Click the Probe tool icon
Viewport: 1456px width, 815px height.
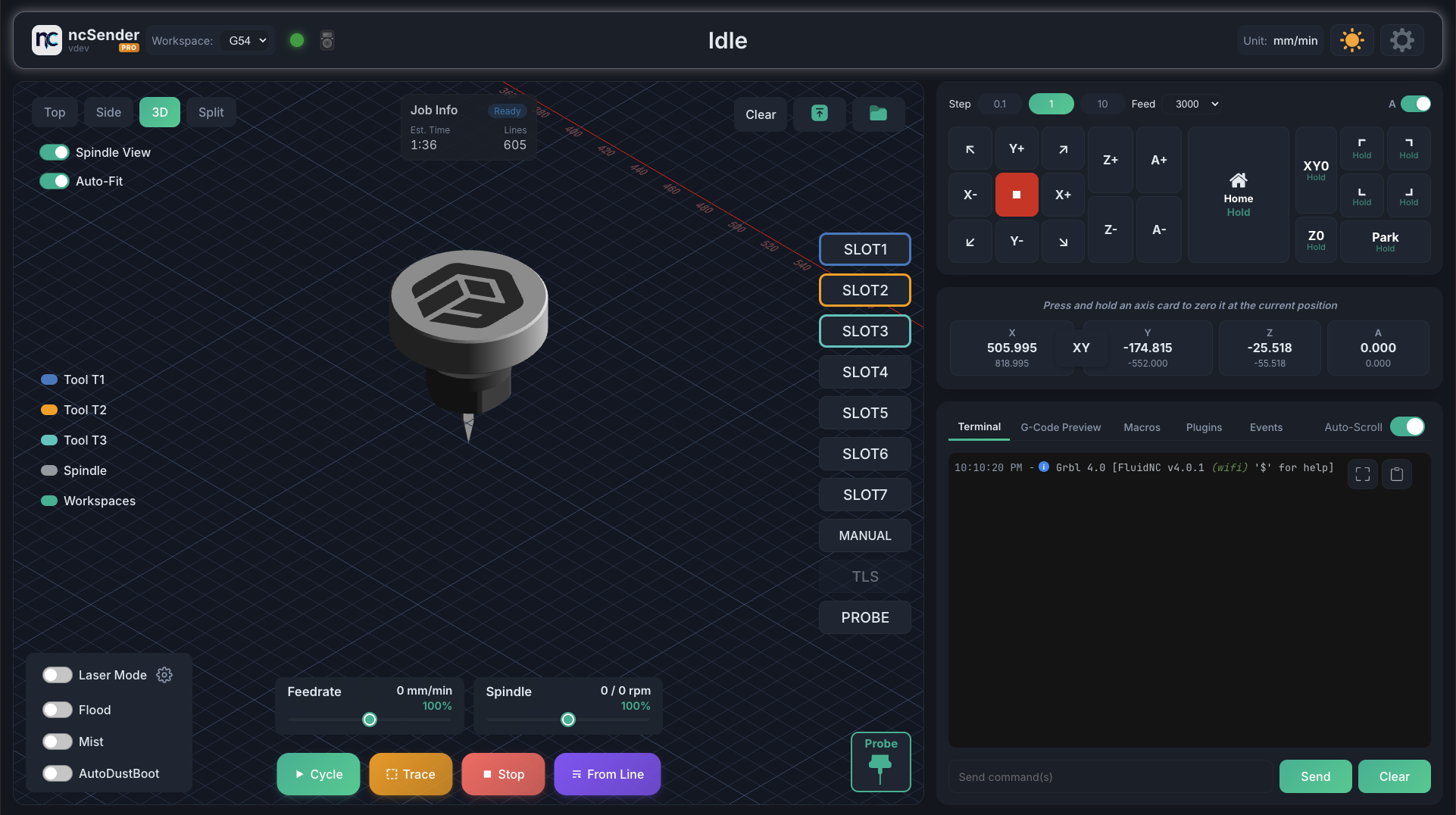coord(880,762)
